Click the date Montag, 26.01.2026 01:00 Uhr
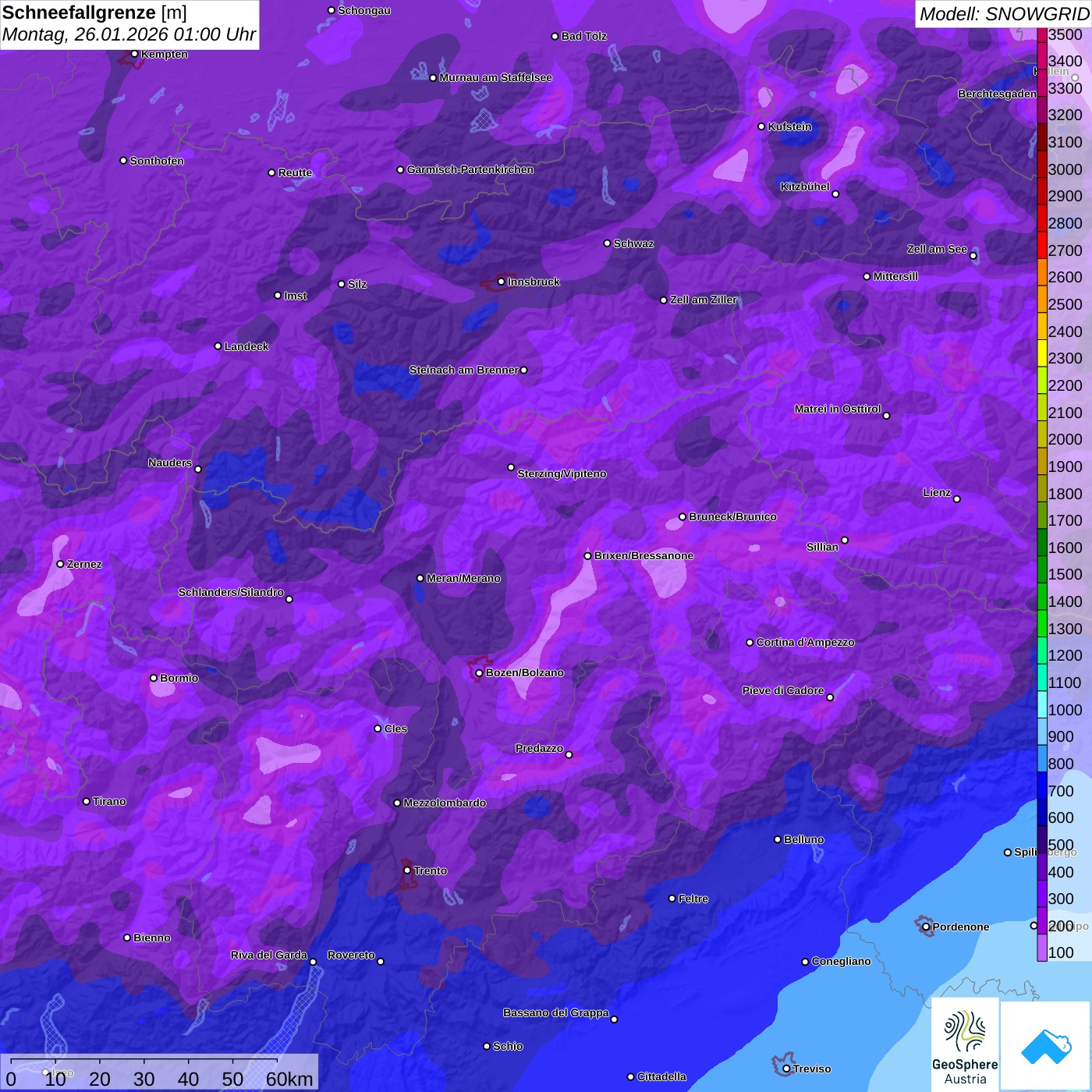The height and width of the screenshot is (1092, 1092). click(x=129, y=35)
